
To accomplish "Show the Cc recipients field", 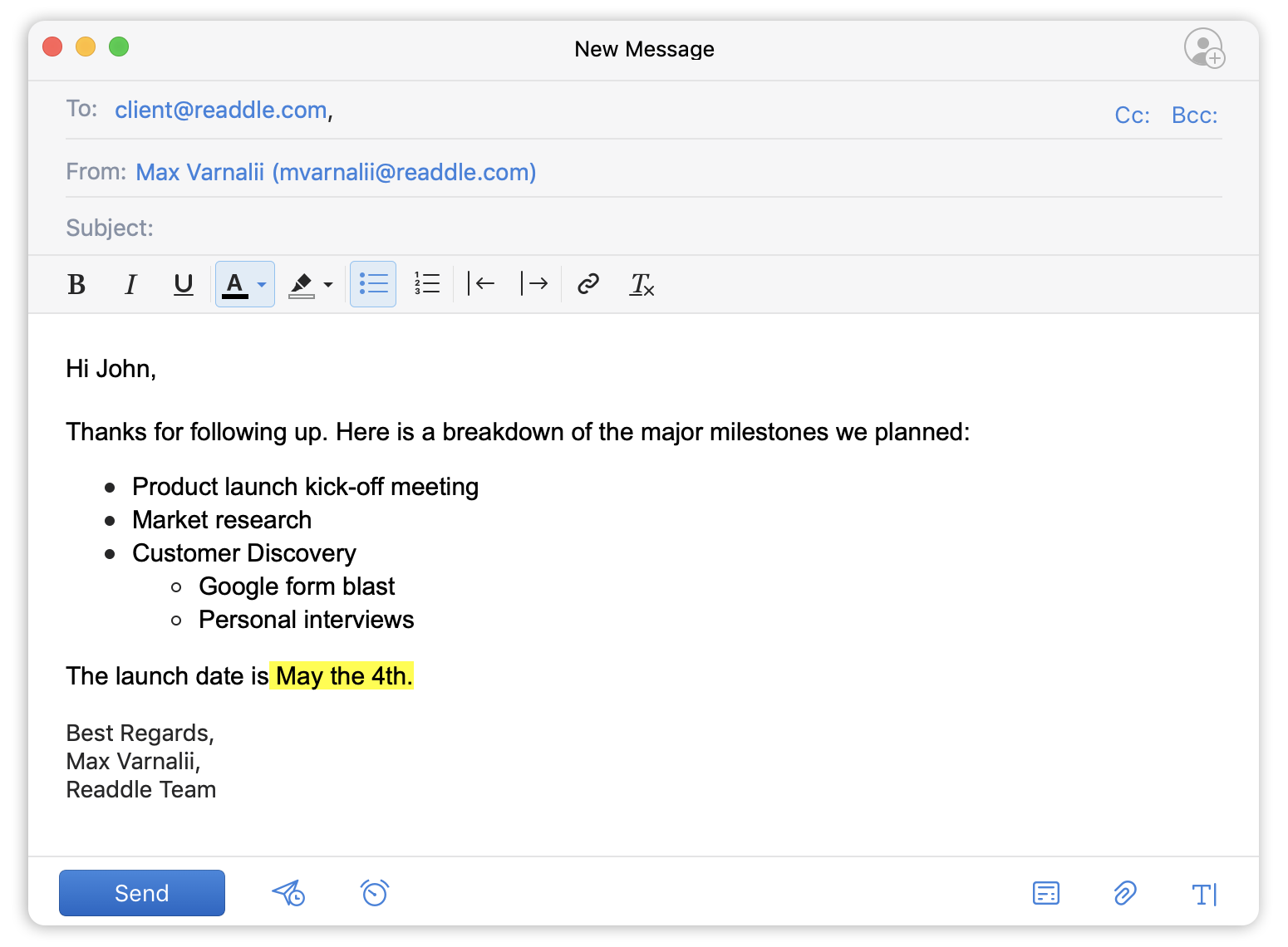I will click(x=1132, y=115).
